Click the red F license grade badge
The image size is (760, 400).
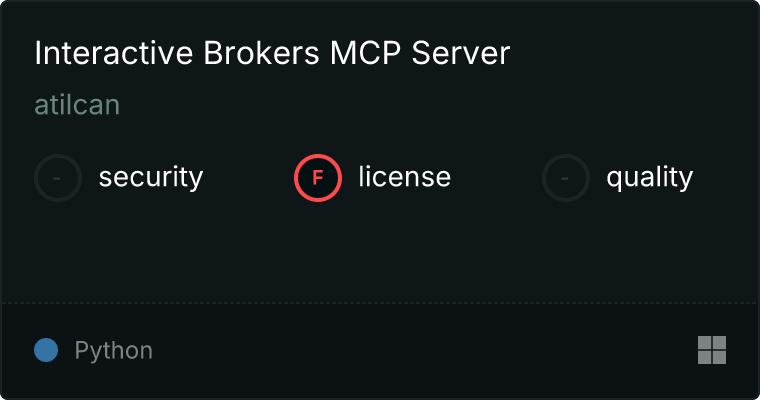pos(318,178)
